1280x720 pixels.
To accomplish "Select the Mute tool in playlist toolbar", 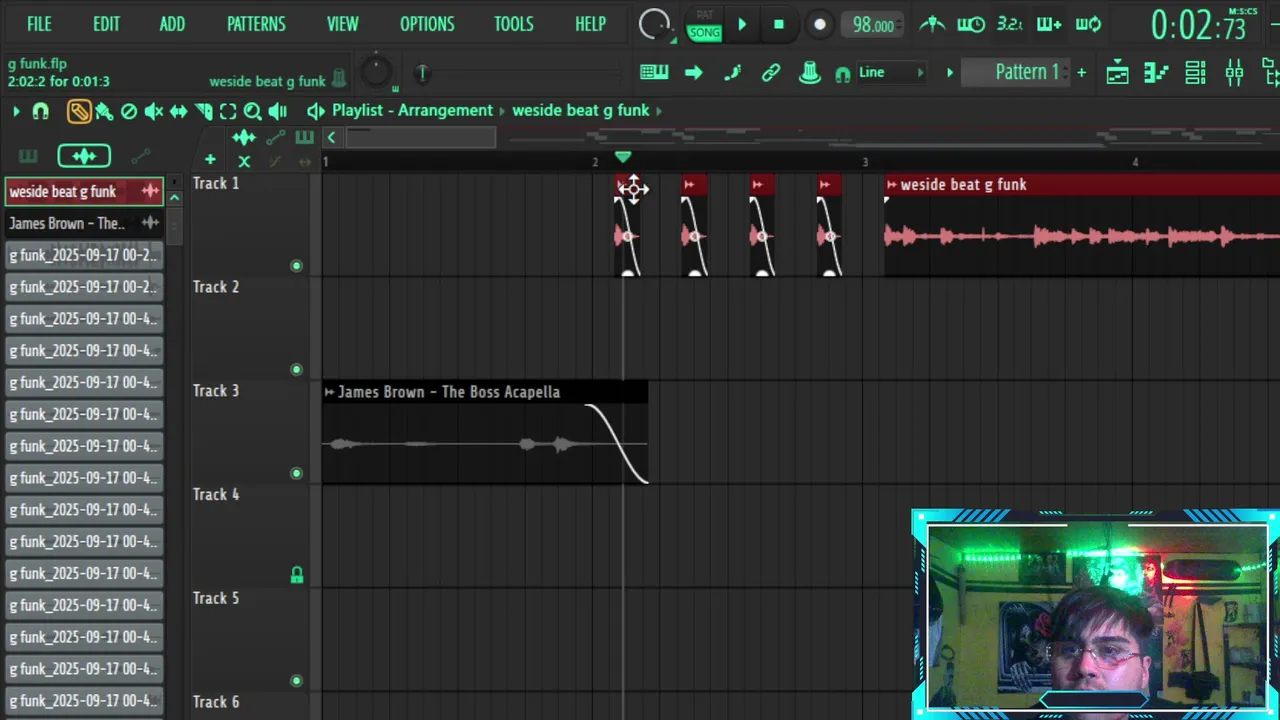I will click(153, 112).
